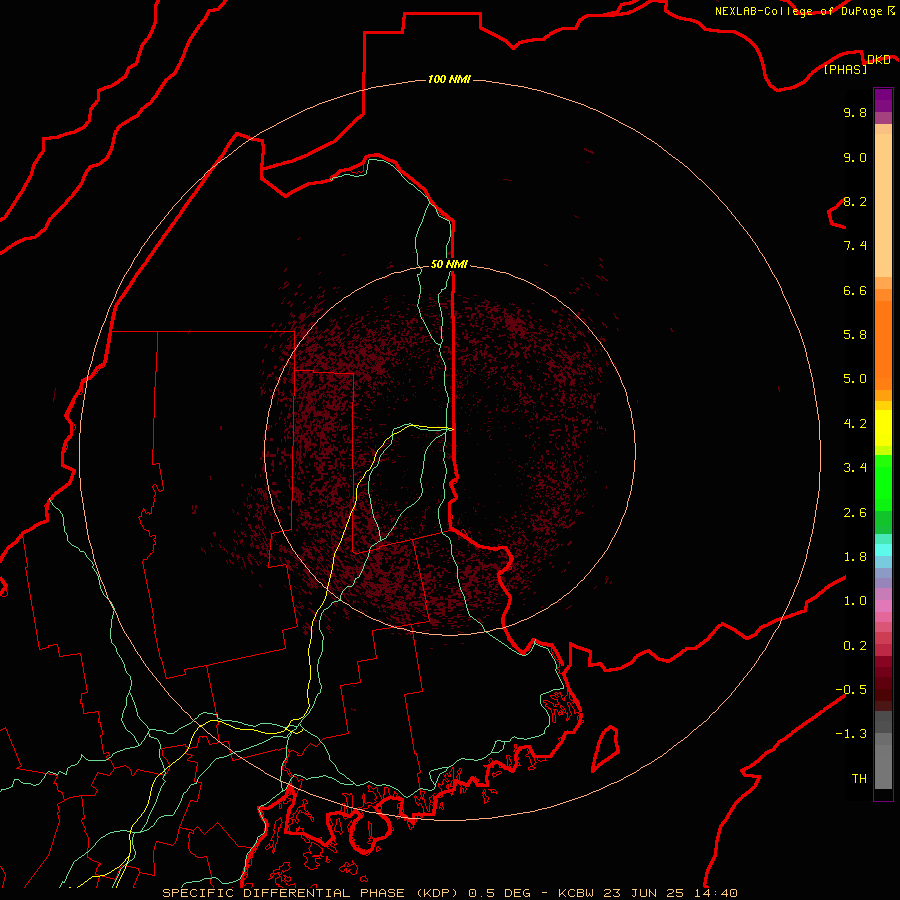Screen dimensions: 900x900
Task: Click the 7.4 legend value
Action: (855, 246)
